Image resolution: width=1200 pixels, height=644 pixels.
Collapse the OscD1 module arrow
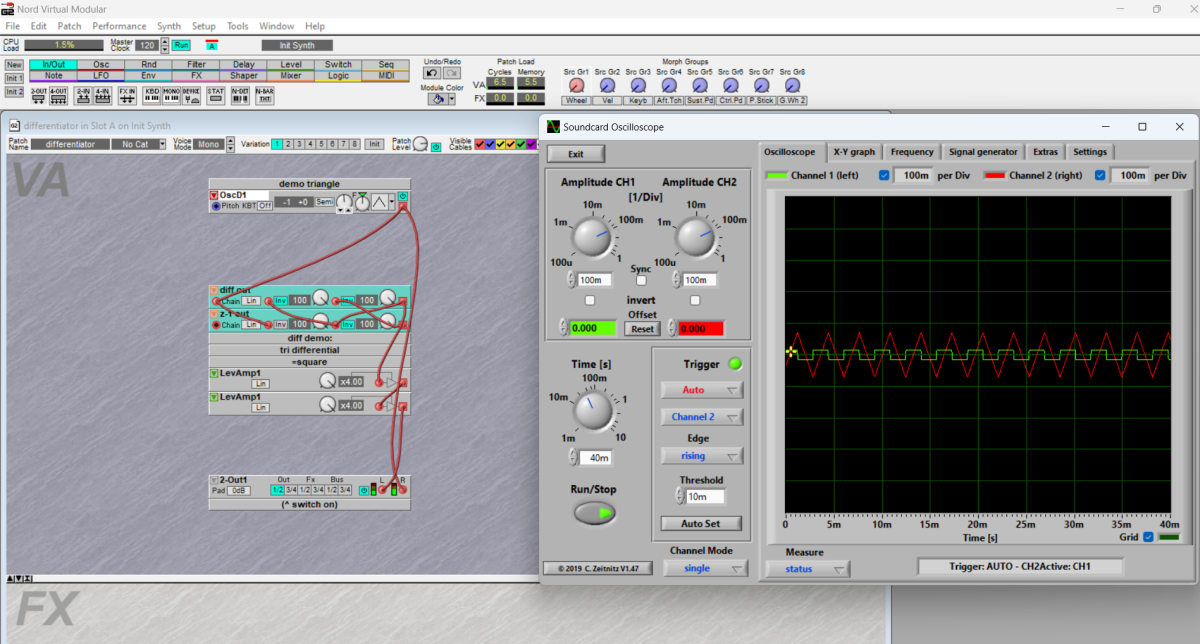[x=214, y=195]
